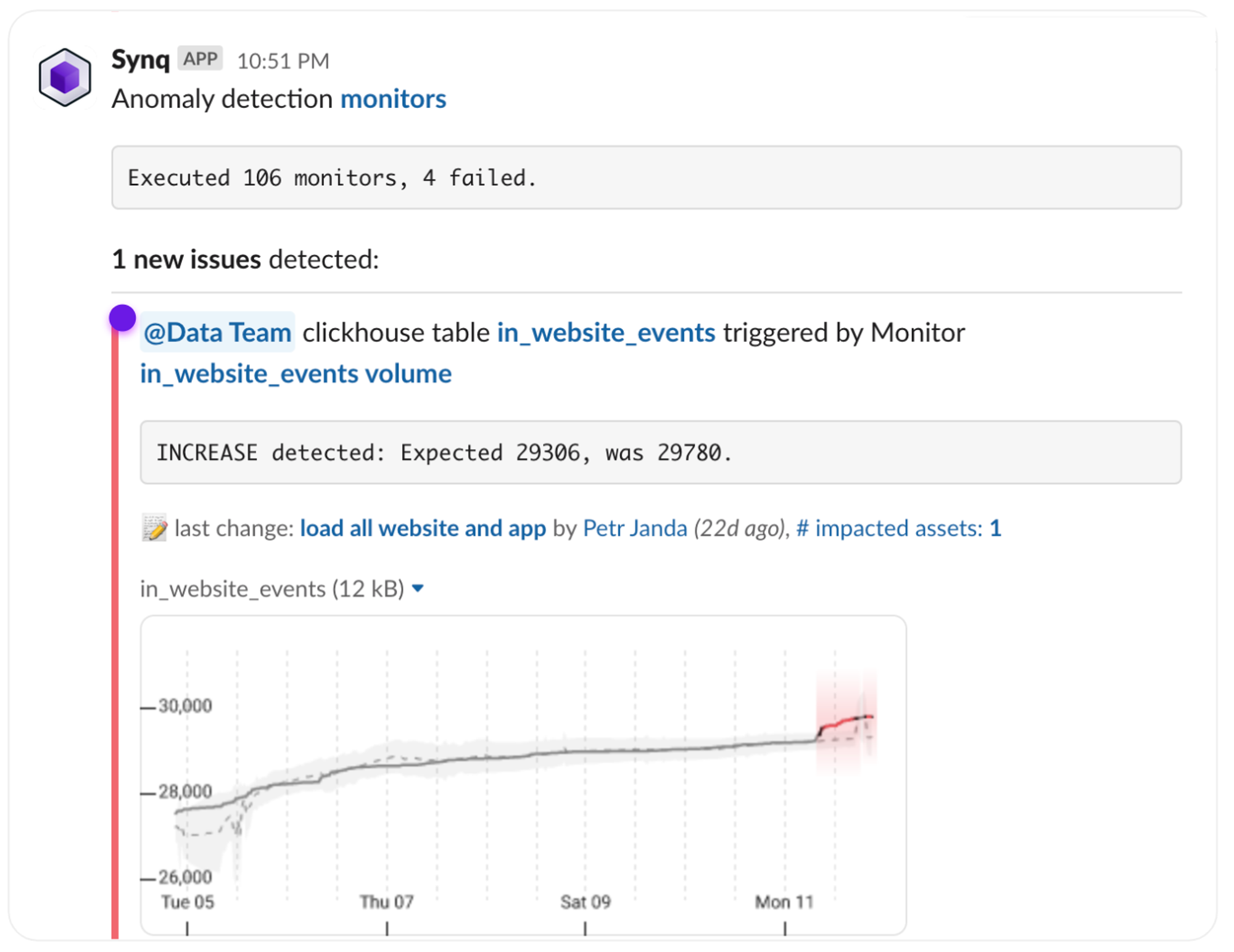Open the monitors link
This screenshot has width=1234, height=952.
[393, 99]
